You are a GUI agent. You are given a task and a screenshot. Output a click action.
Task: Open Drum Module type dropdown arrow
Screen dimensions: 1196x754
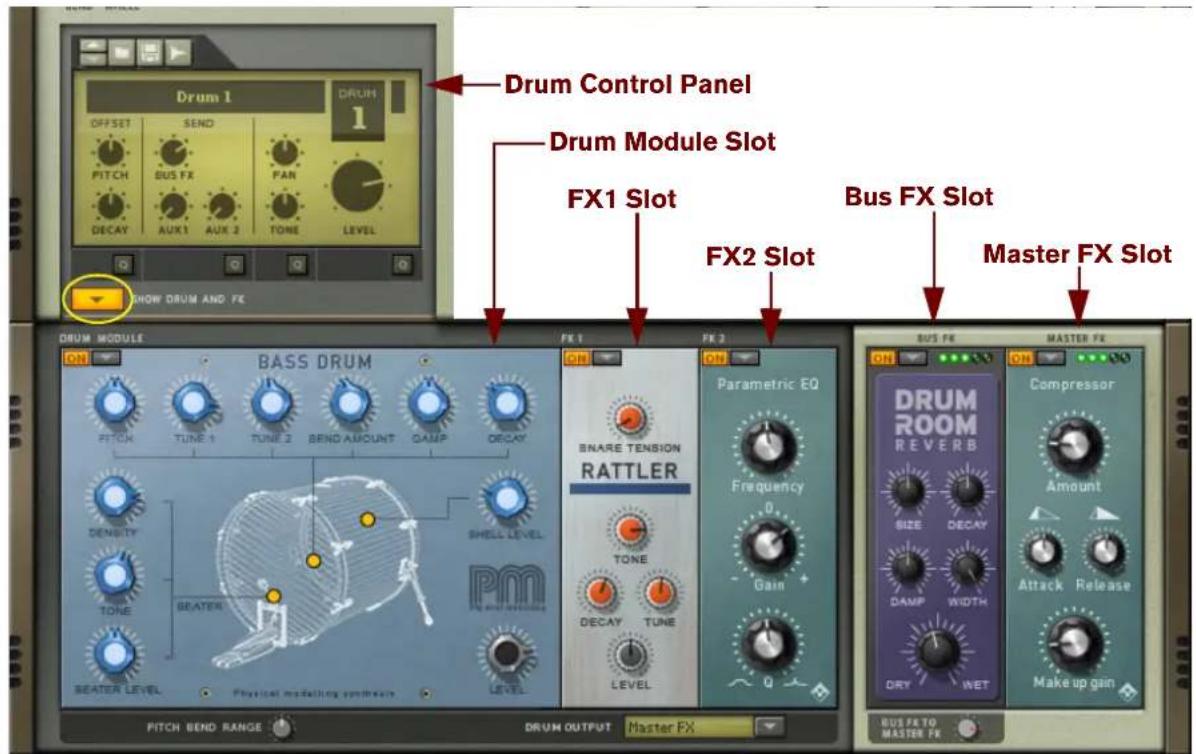(x=106, y=358)
